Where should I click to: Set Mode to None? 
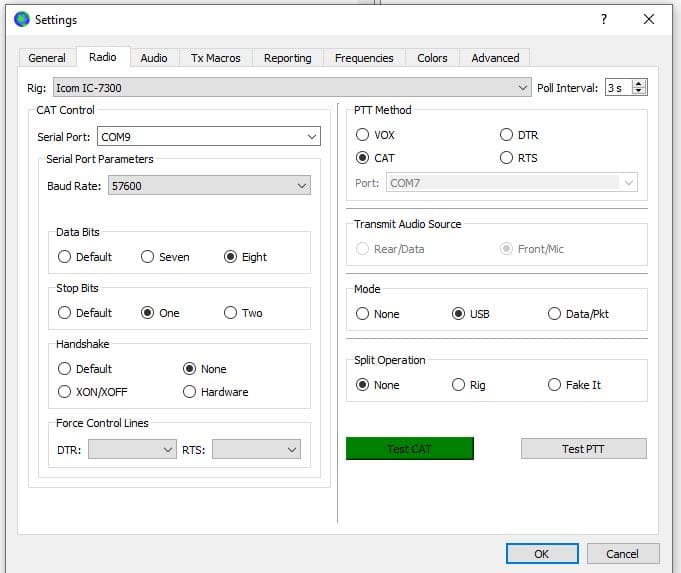point(377,314)
